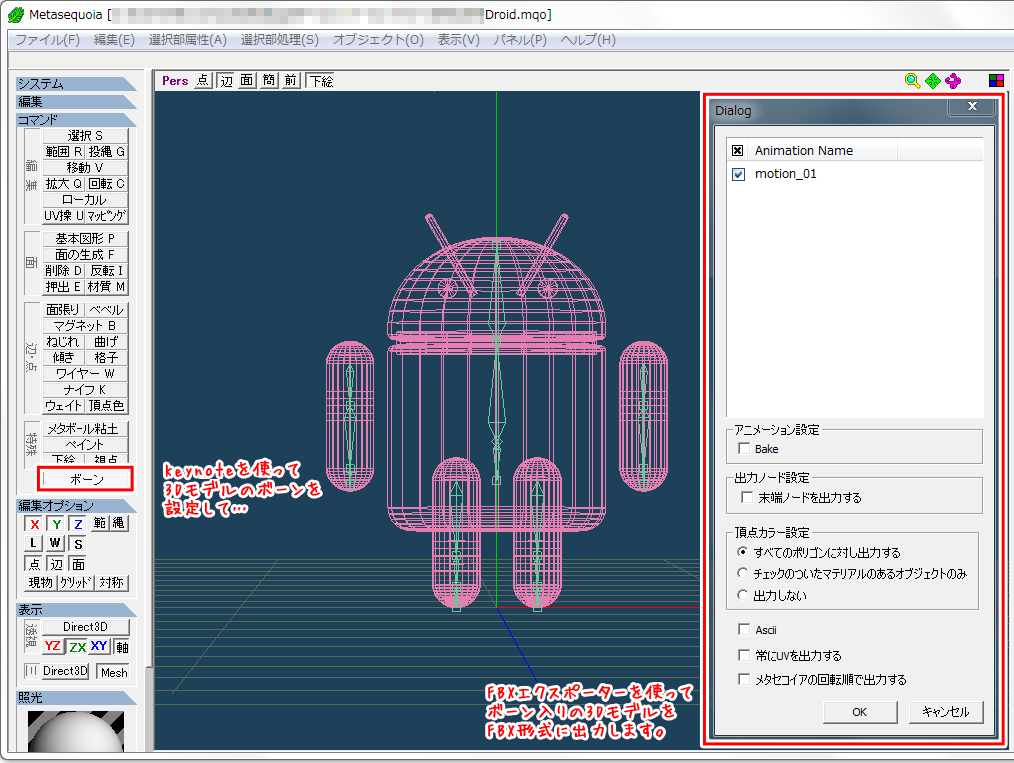This screenshot has height=763, width=1014.
Task: Uncheck the motion_01 animation checkbox
Action: (739, 175)
